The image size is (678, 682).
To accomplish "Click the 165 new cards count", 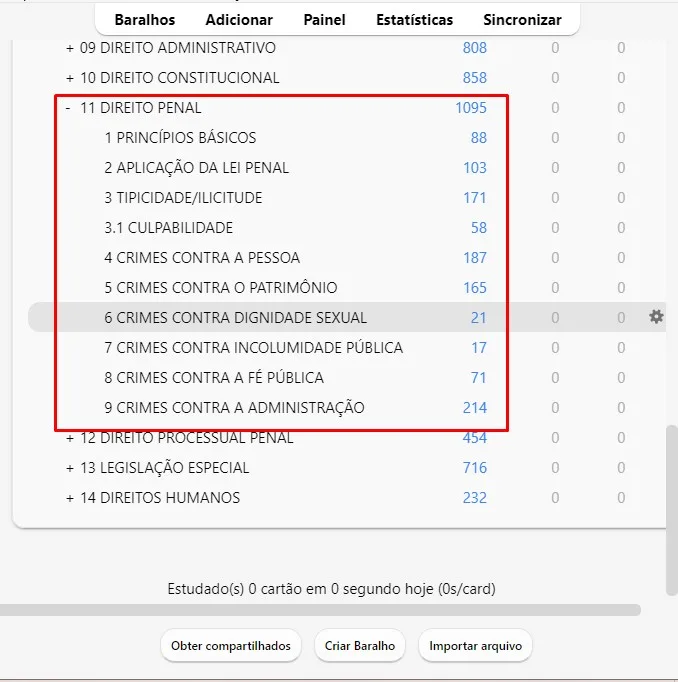I will point(474,288).
